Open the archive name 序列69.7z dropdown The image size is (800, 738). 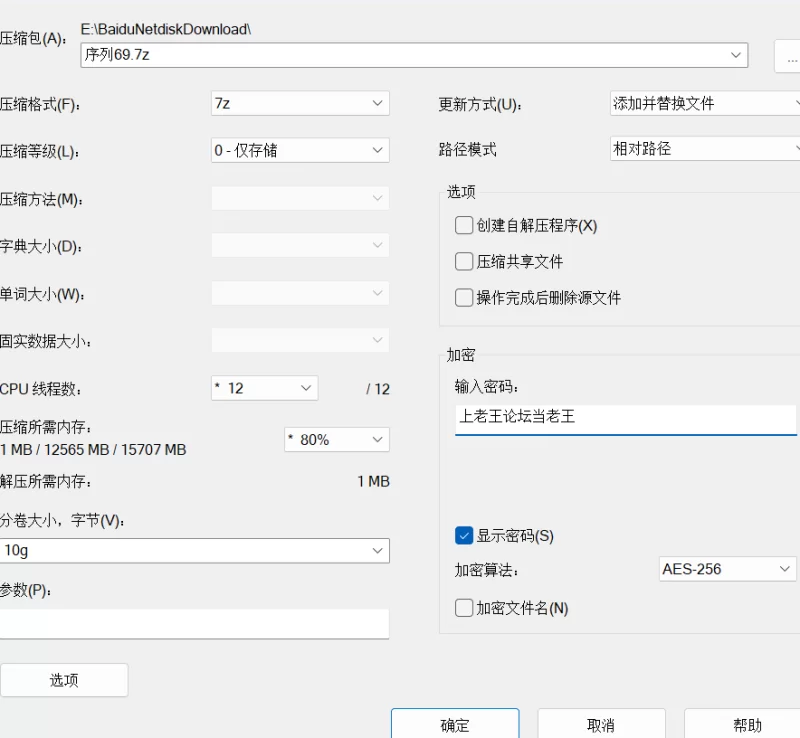point(414,55)
